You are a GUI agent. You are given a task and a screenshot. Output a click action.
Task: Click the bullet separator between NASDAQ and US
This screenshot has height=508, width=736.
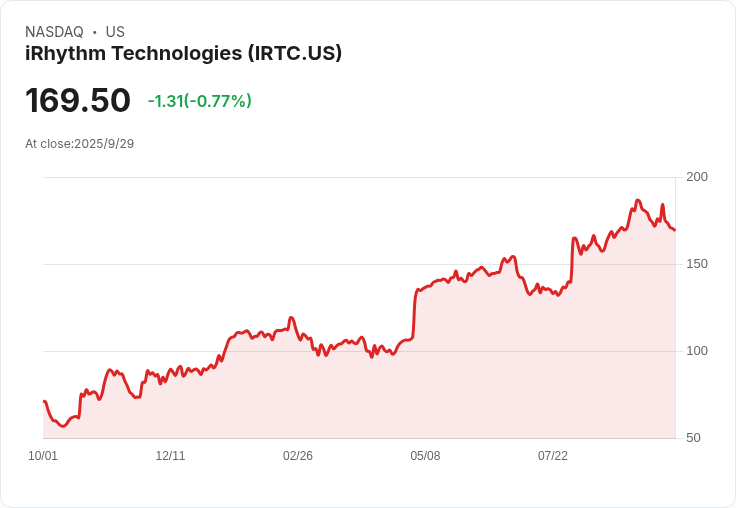(x=95, y=32)
